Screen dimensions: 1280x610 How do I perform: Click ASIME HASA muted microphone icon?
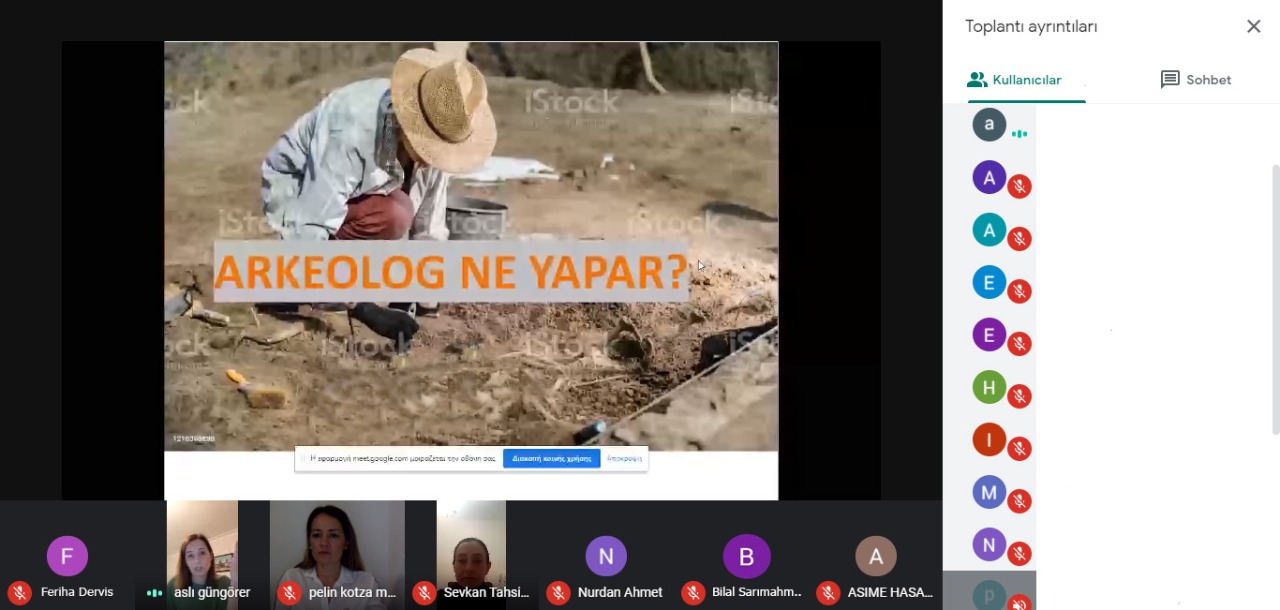828,593
